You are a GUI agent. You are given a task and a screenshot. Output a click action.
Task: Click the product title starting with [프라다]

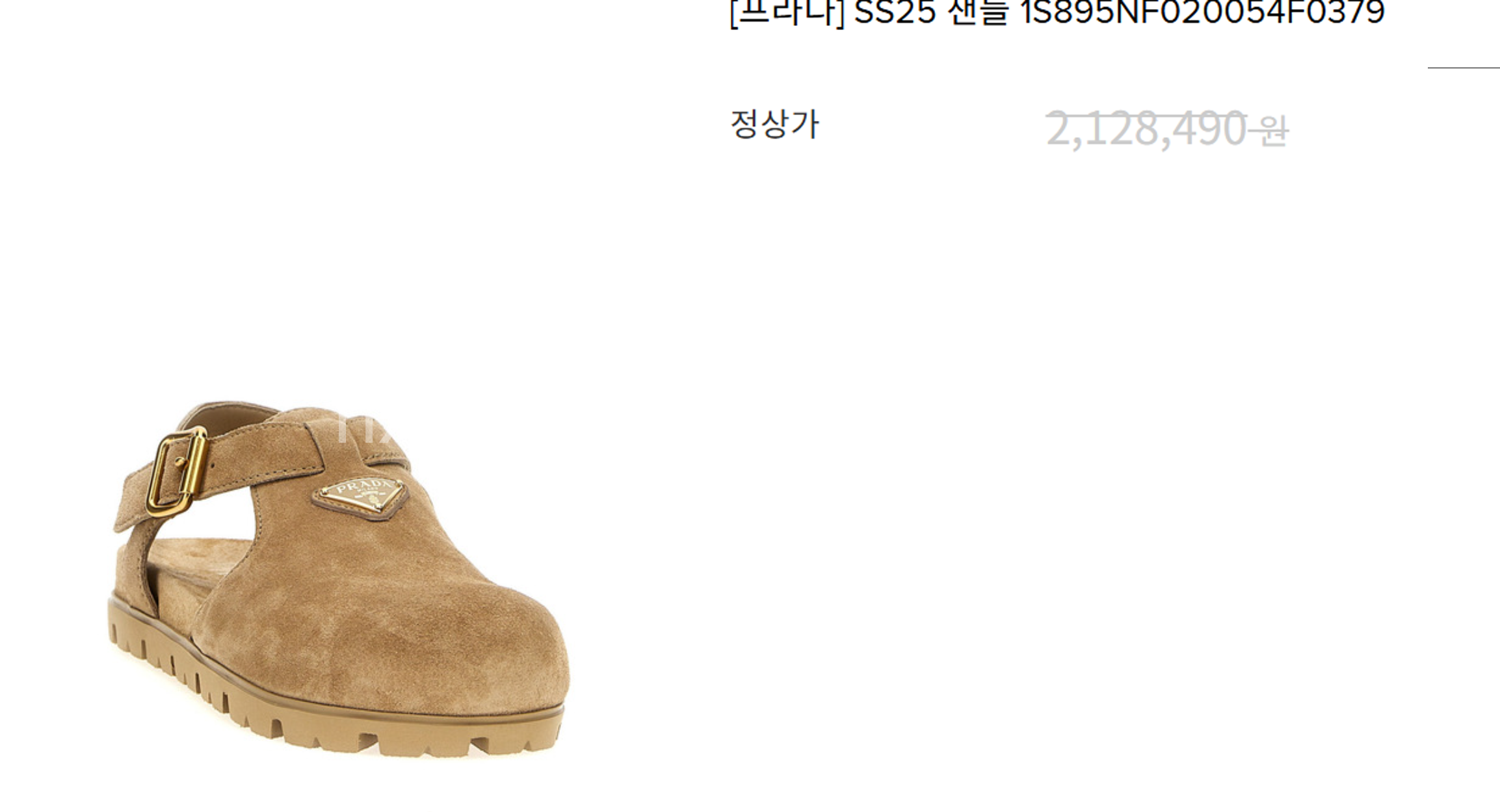[x=1057, y=12]
